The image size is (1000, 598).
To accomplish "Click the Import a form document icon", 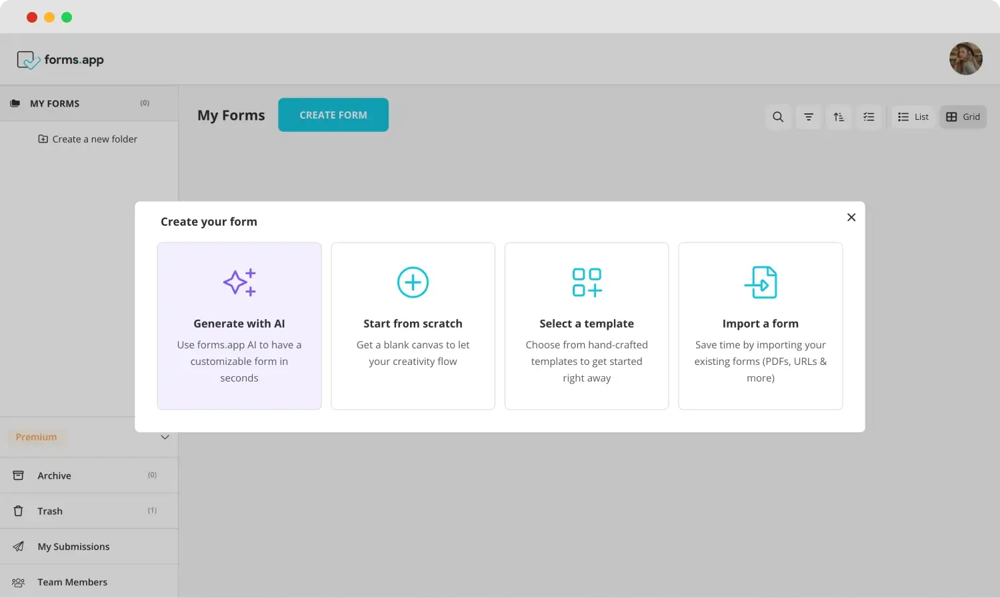I will click(761, 282).
